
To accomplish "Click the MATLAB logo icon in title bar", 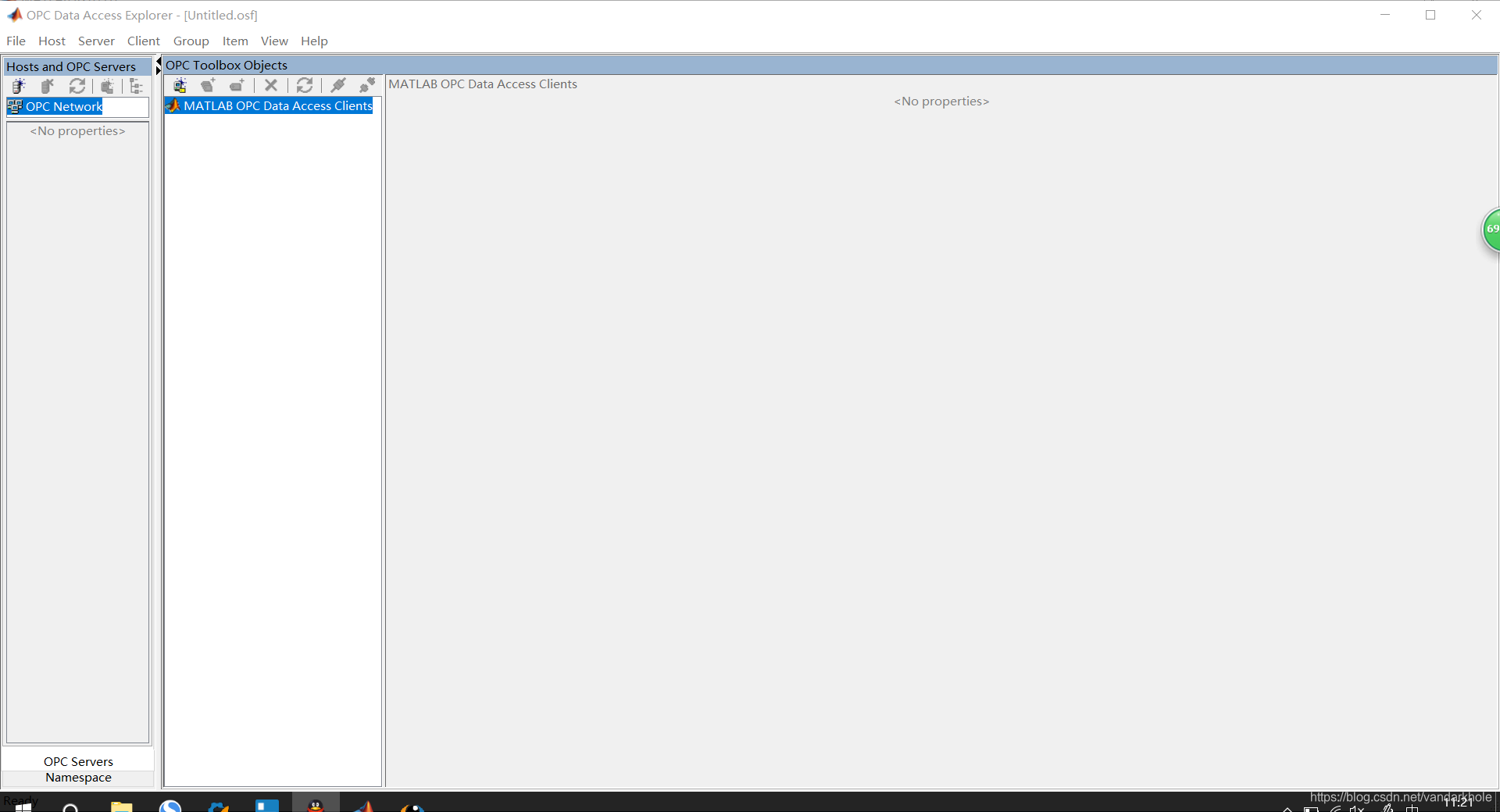I will click(15, 15).
